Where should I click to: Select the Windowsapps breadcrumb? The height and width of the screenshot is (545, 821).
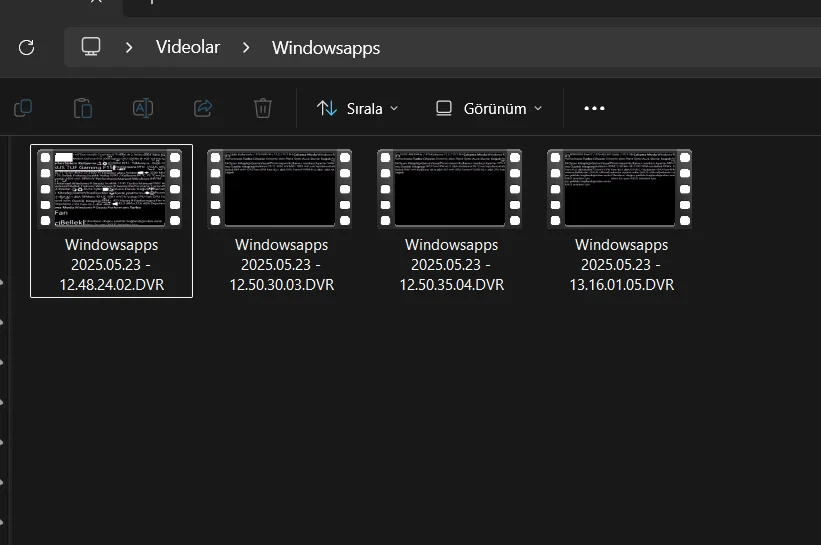[x=326, y=48]
